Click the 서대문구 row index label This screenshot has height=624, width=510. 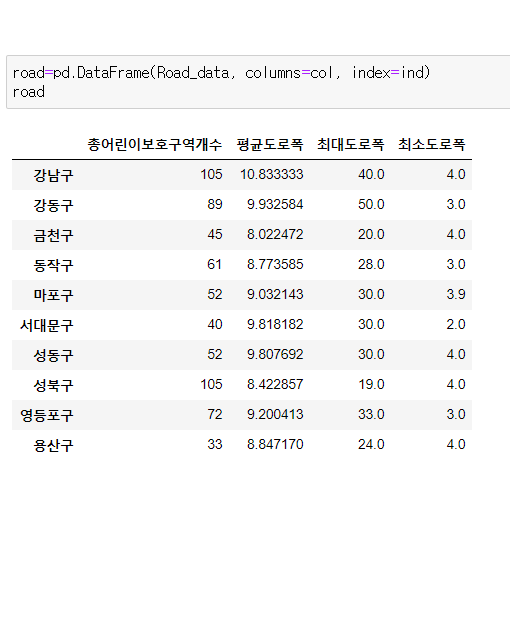47,325
